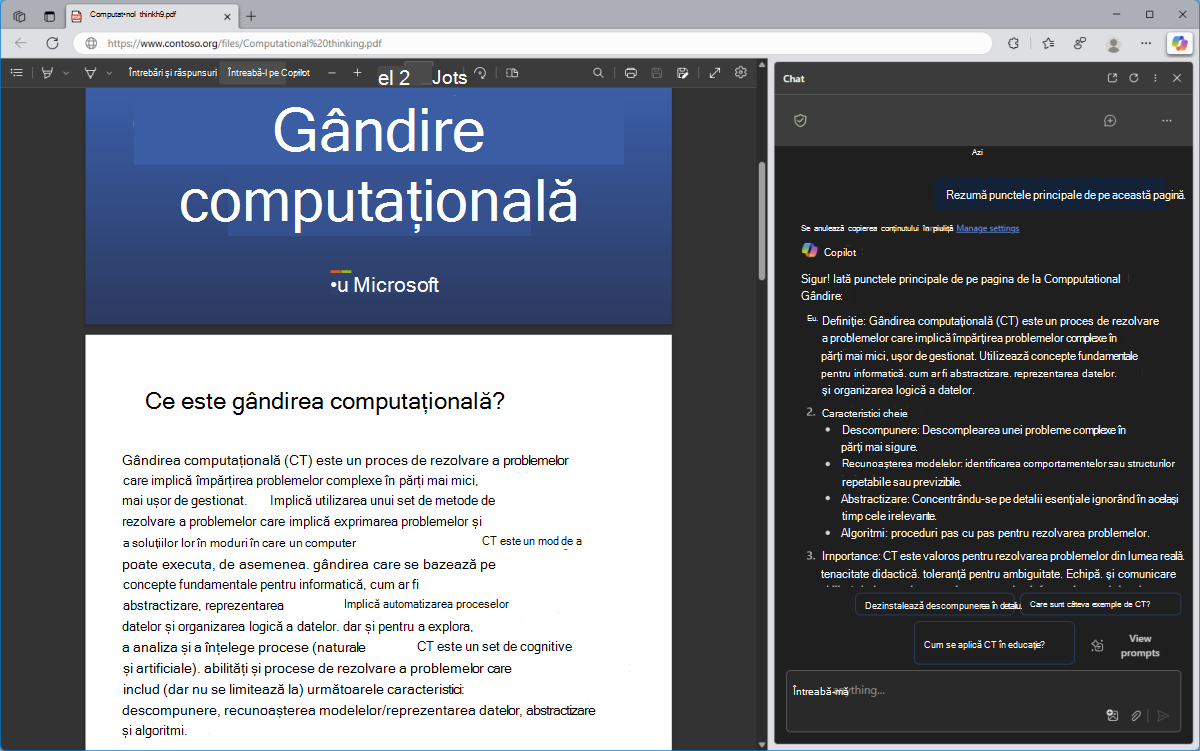Image resolution: width=1200 pixels, height=751 pixels.
Task: Click the PDF save as icon
Action: (683, 73)
